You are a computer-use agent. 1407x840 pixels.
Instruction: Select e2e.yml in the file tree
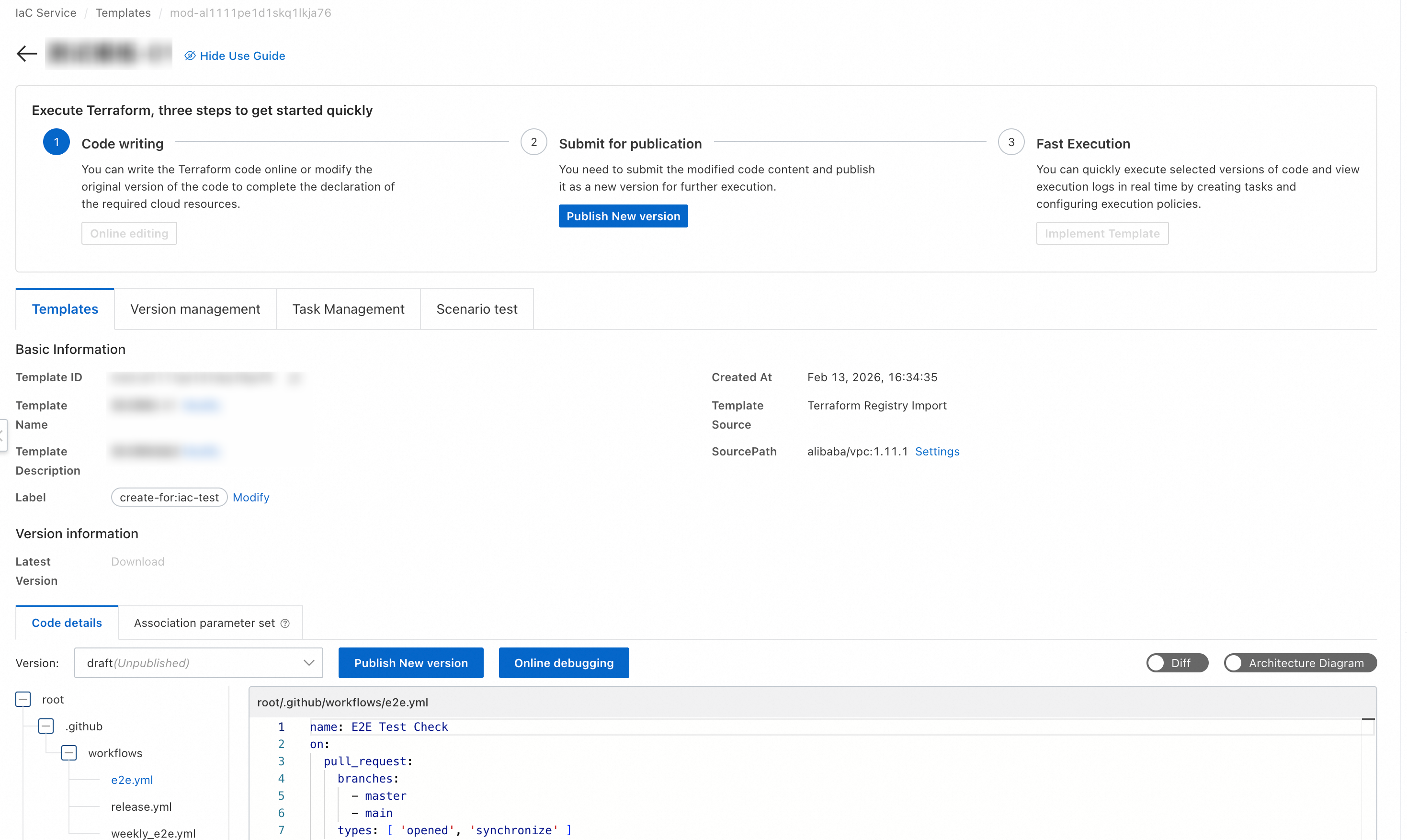tap(132, 780)
